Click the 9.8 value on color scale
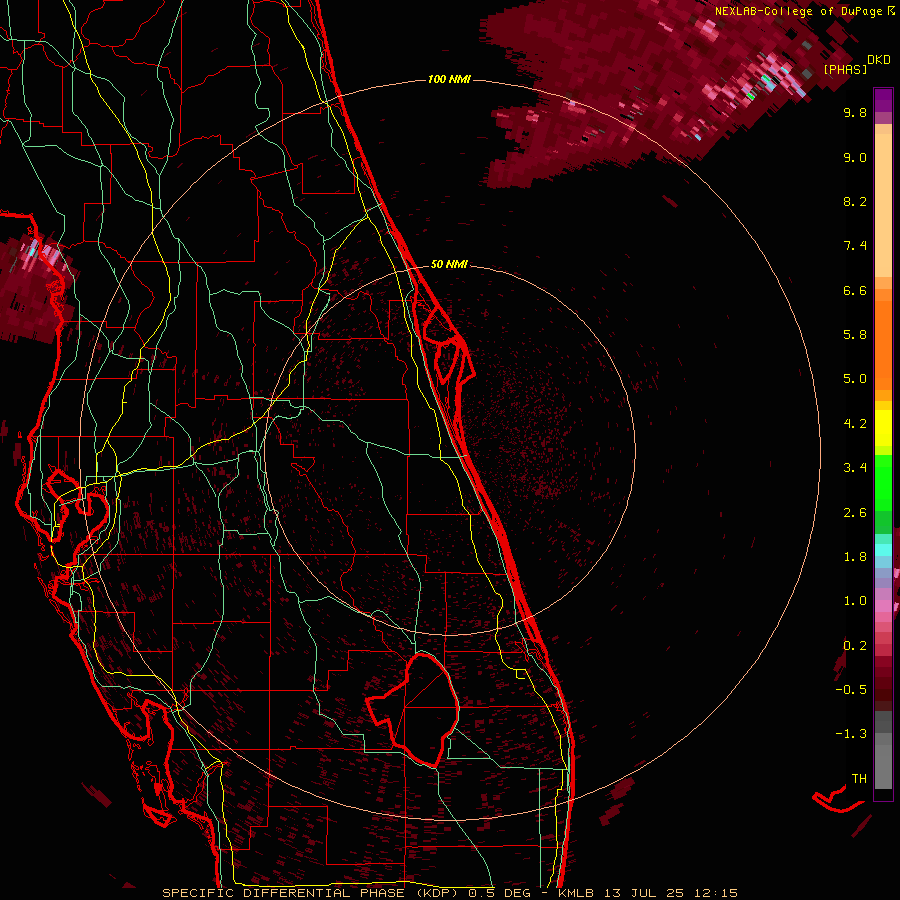 tap(855, 112)
